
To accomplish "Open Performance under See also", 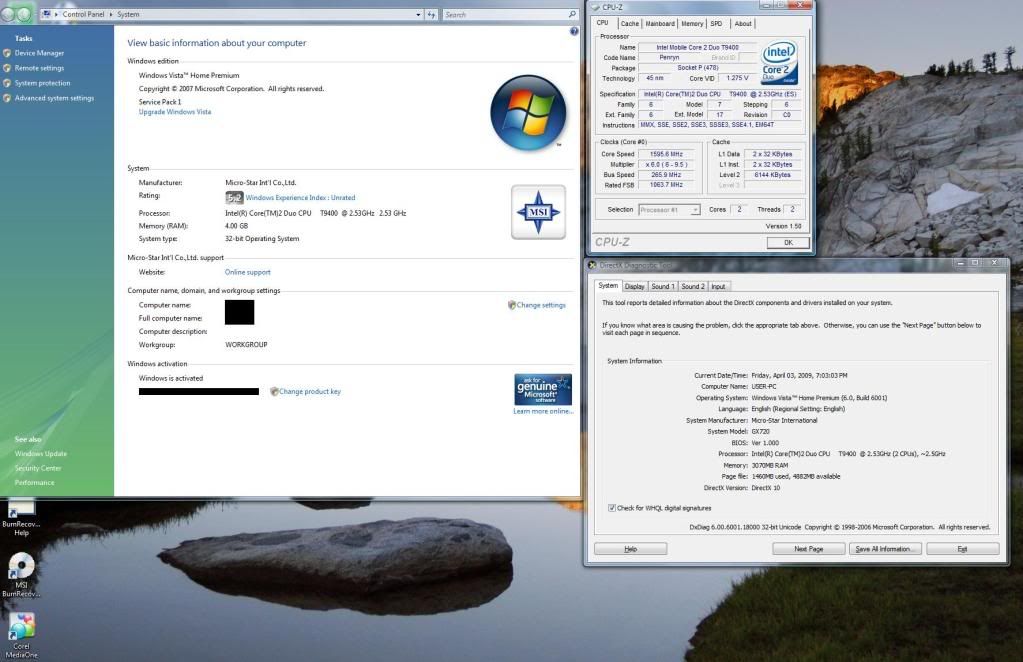I will [35, 483].
